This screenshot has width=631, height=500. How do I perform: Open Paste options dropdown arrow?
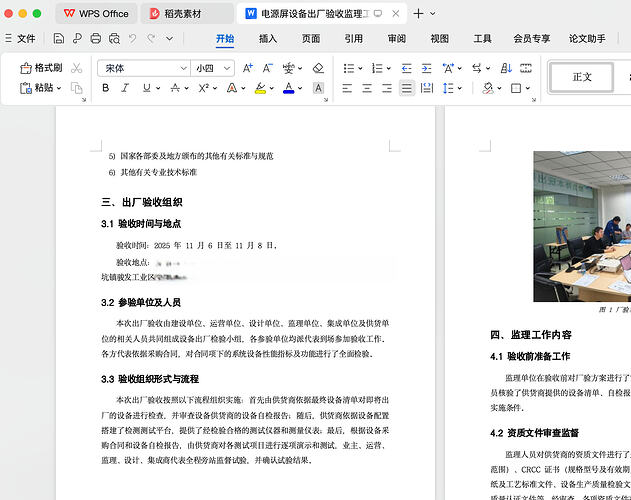59,88
